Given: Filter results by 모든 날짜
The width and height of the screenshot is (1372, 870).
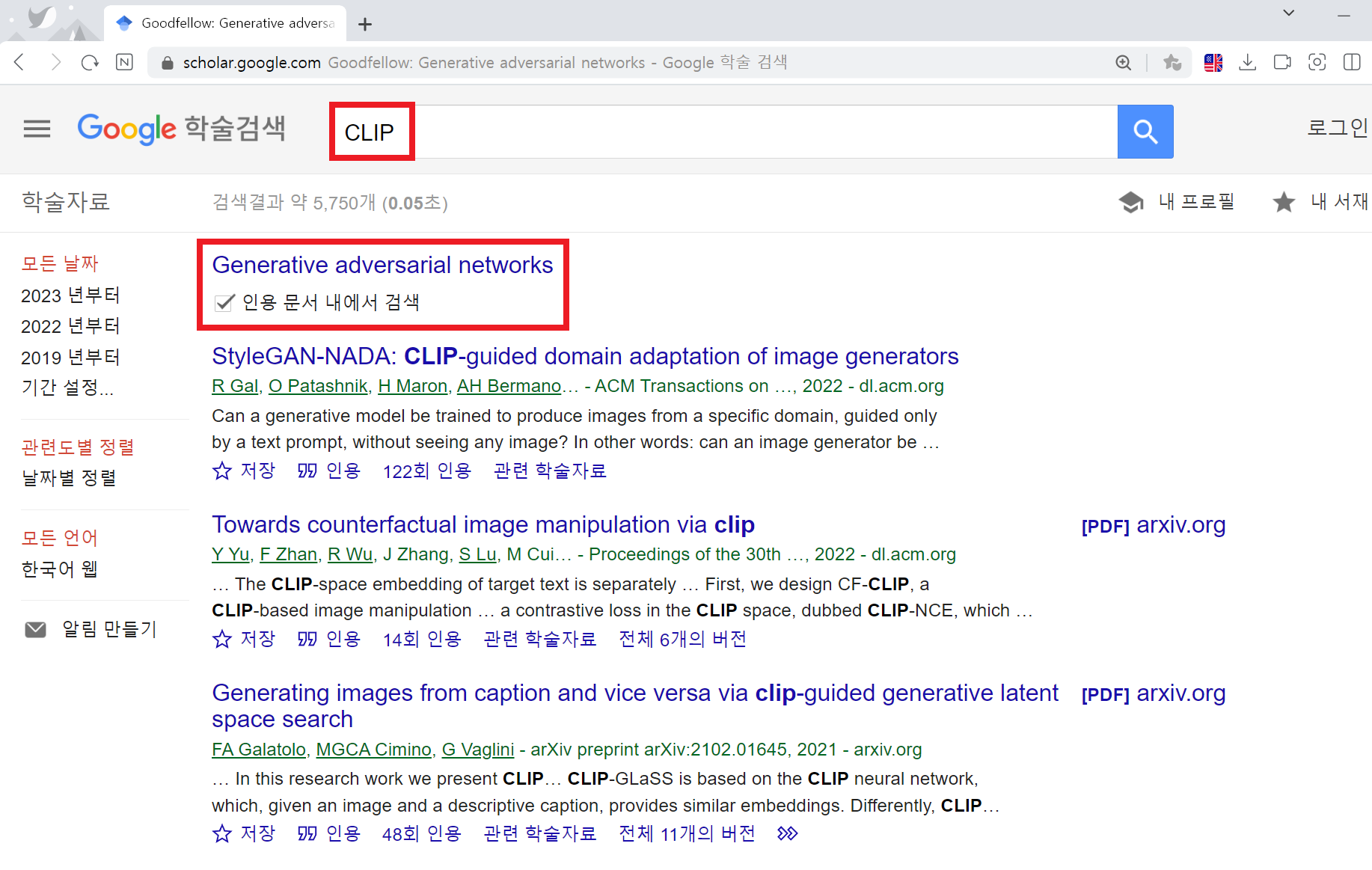Looking at the screenshot, I should (x=60, y=263).
